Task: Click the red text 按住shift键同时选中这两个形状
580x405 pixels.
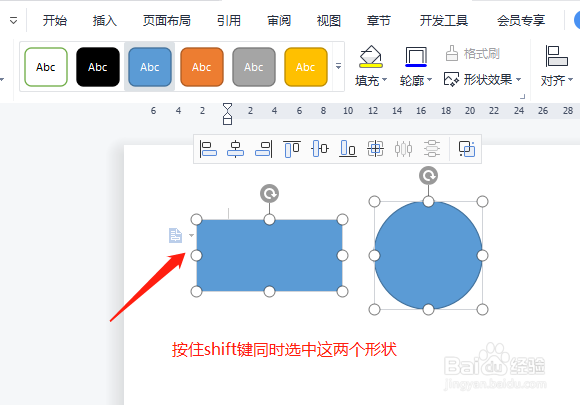Action: (284, 350)
